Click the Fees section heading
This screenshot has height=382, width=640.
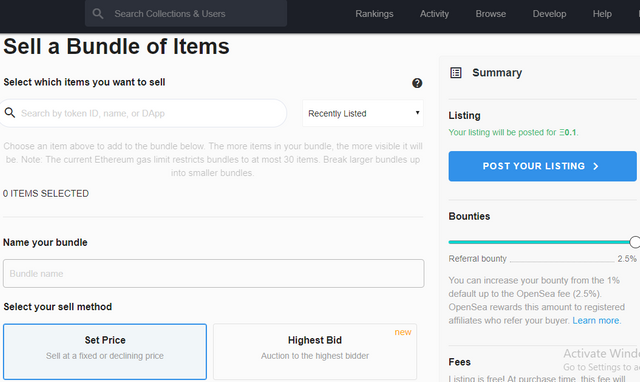459,362
